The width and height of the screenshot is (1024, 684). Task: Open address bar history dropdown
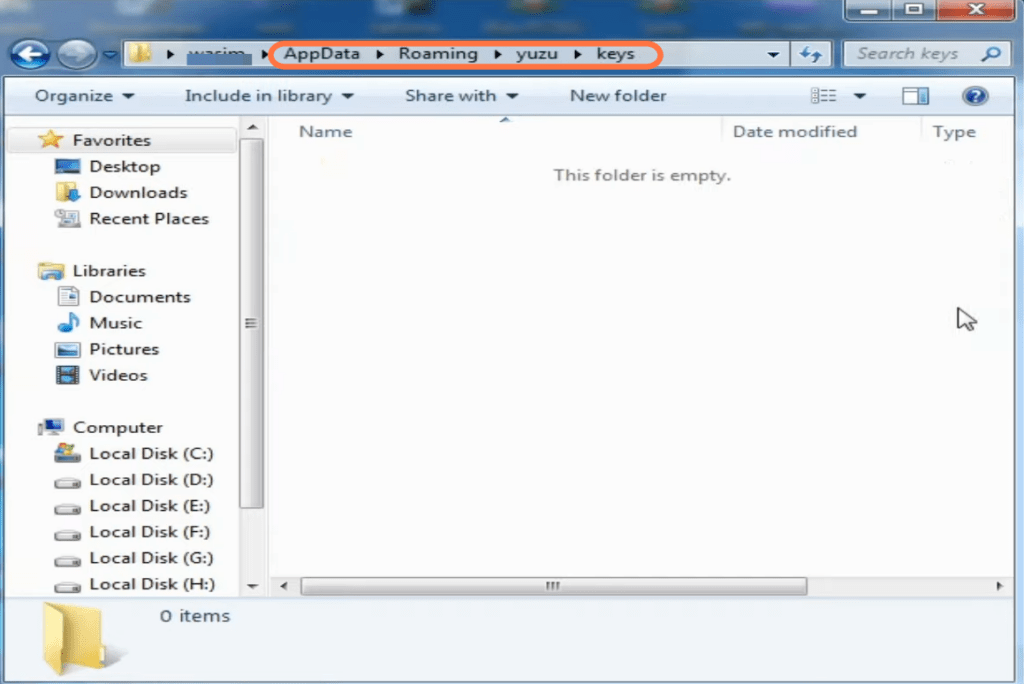773,54
